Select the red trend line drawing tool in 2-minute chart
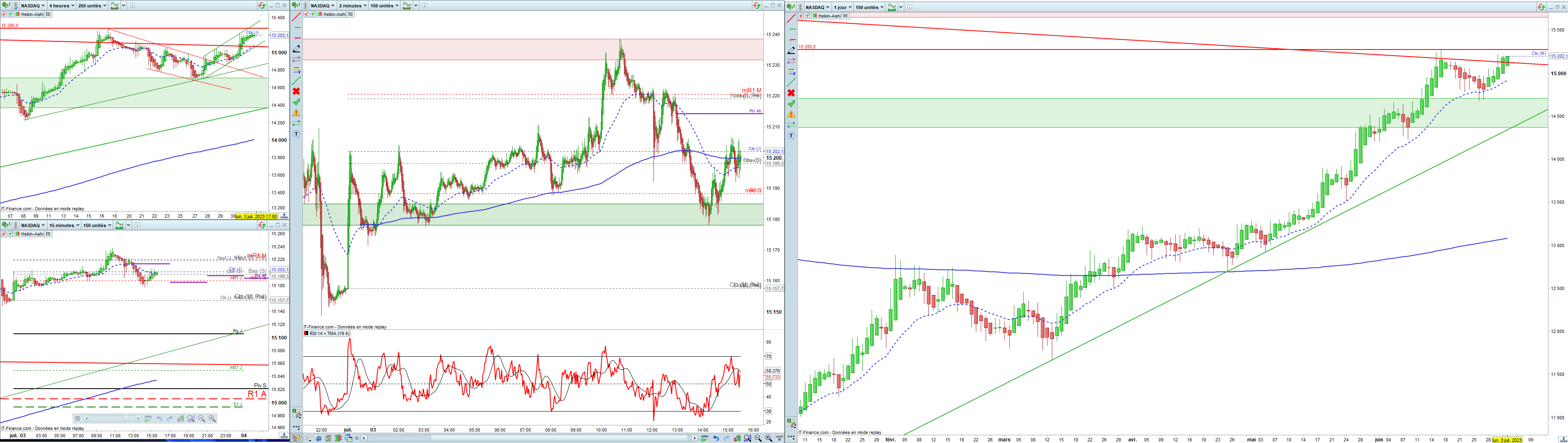1568x443 pixels. [296, 17]
